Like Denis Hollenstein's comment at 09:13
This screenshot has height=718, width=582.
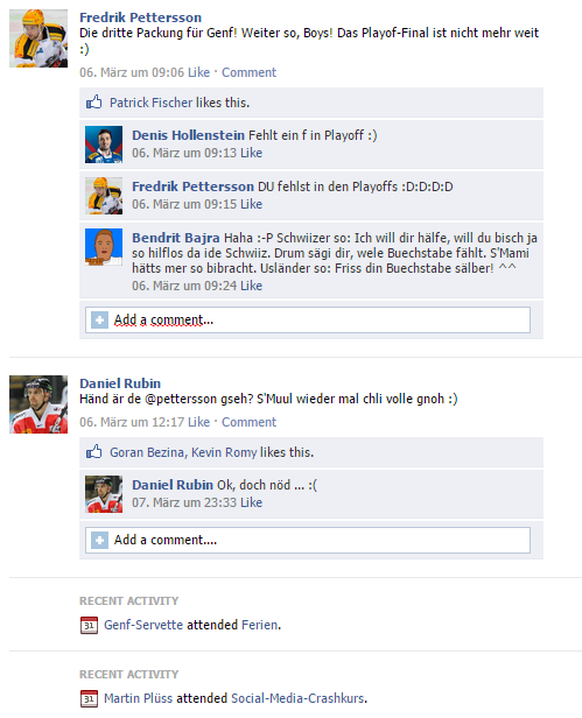(251, 153)
